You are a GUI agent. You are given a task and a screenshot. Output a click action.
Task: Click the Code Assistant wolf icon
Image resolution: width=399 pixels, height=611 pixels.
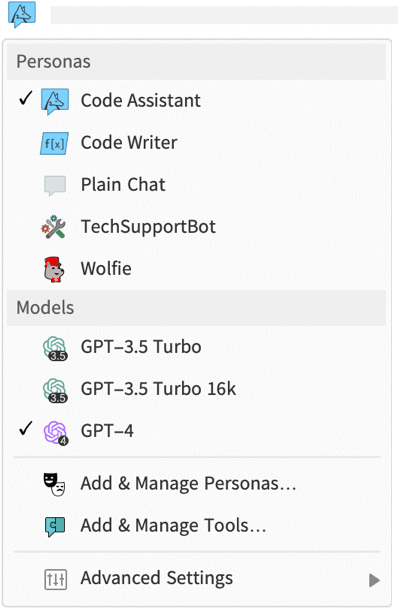(55, 101)
